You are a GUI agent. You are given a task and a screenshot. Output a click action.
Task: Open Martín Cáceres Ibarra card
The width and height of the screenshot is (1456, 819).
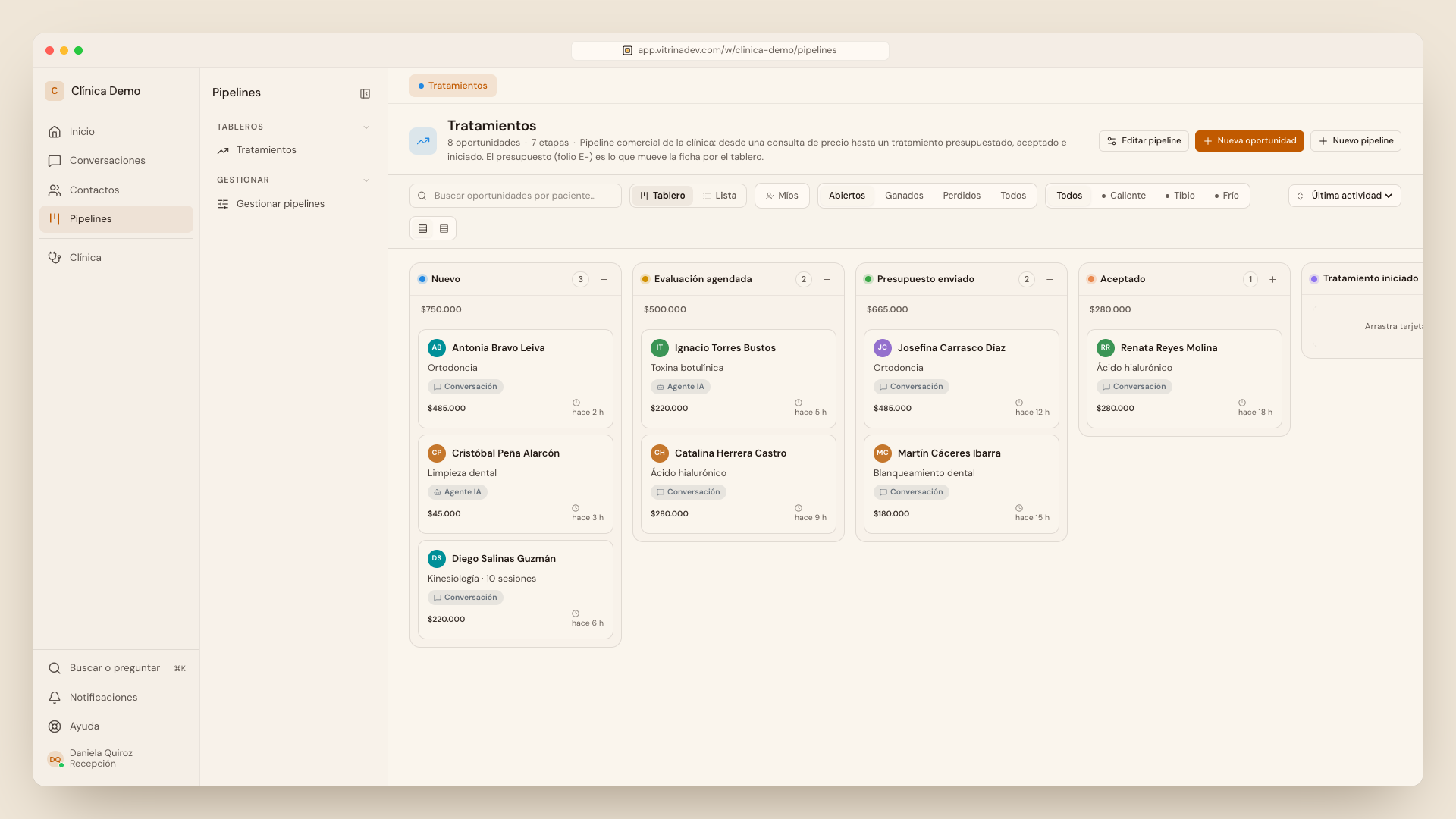tap(962, 484)
